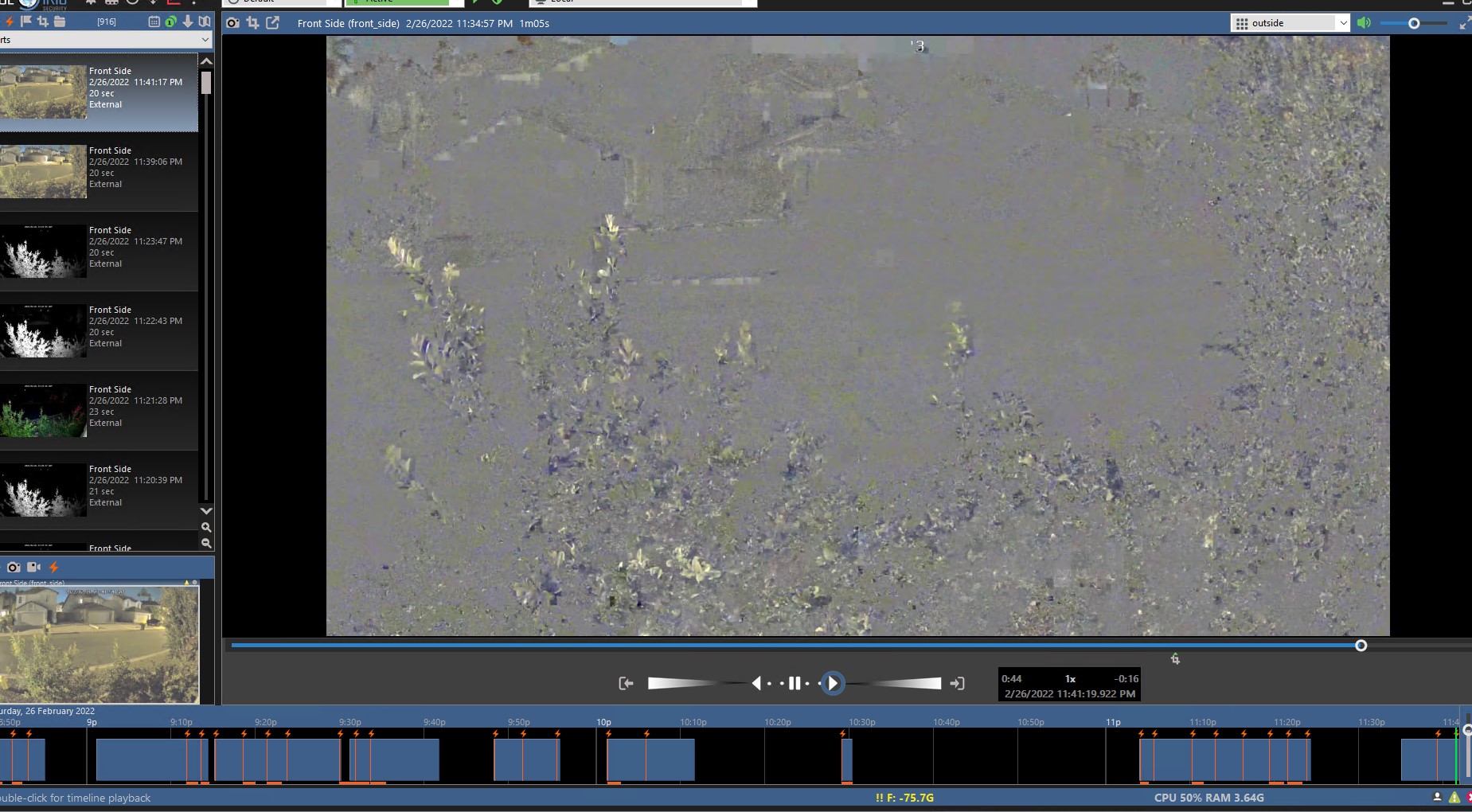Click the 2/26/2022 11:41:19.922 PM timestamp readout

pyautogui.click(x=1070, y=693)
